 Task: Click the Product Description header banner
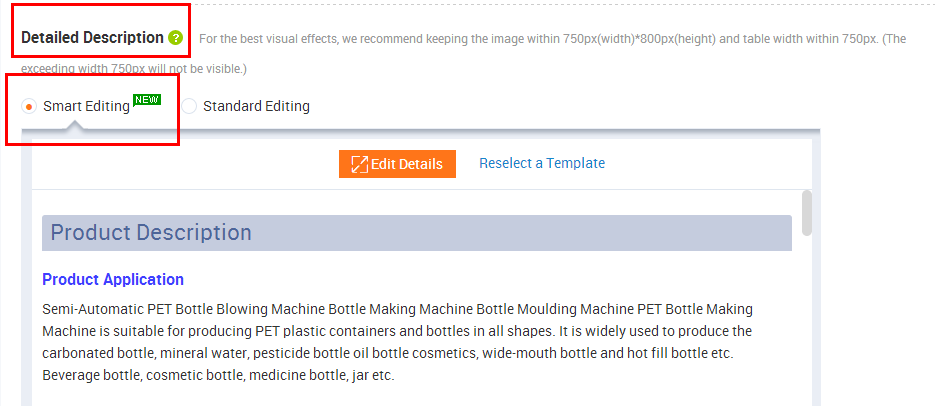pos(417,233)
